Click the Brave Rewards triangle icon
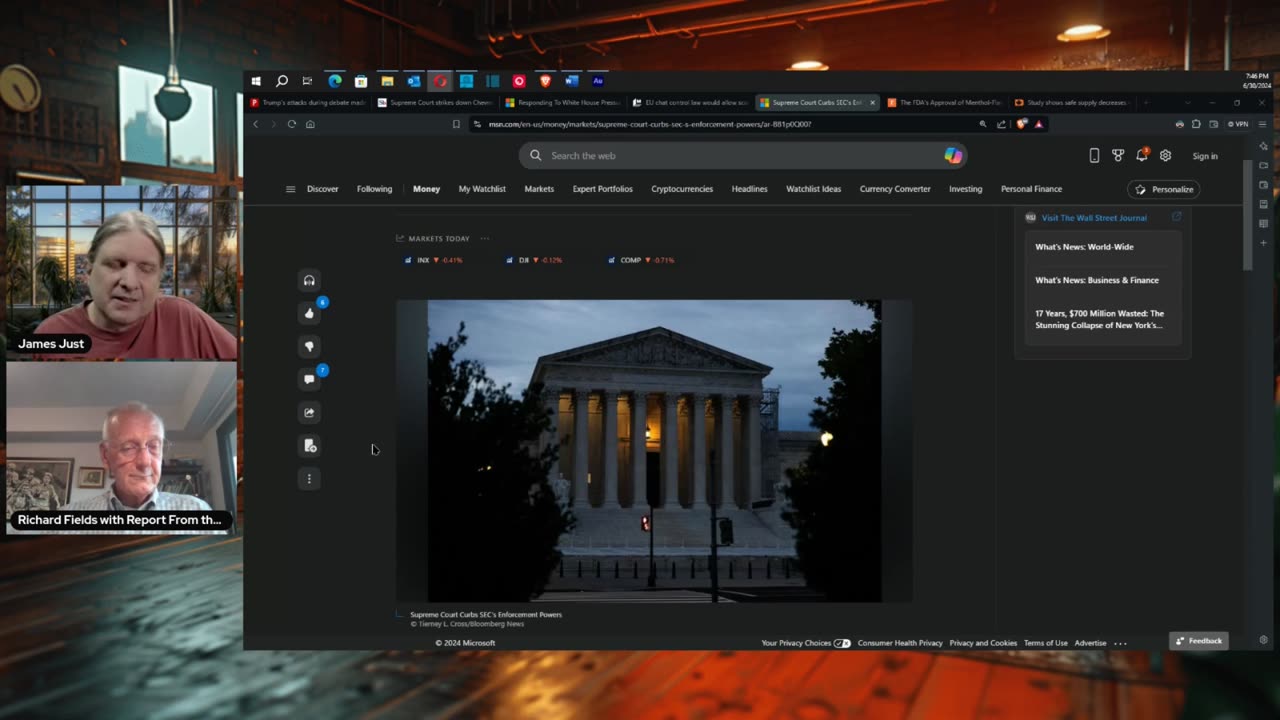Image resolution: width=1280 pixels, height=720 pixels. (1039, 124)
